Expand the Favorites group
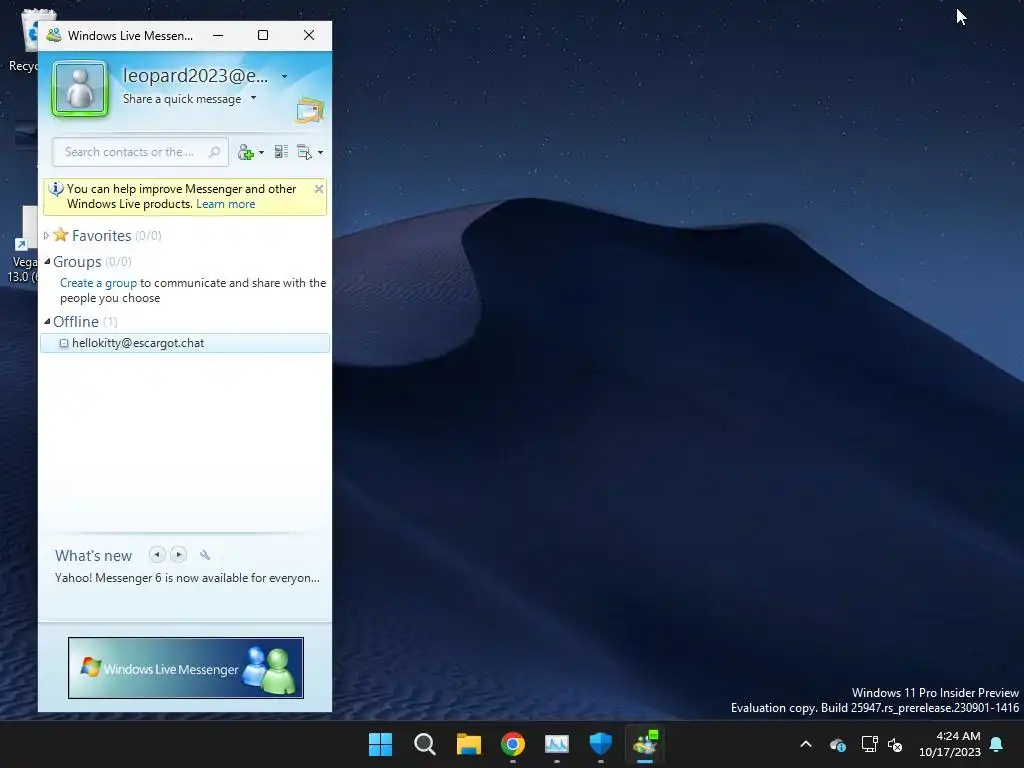Viewport: 1024px width, 768px height. click(x=46, y=236)
